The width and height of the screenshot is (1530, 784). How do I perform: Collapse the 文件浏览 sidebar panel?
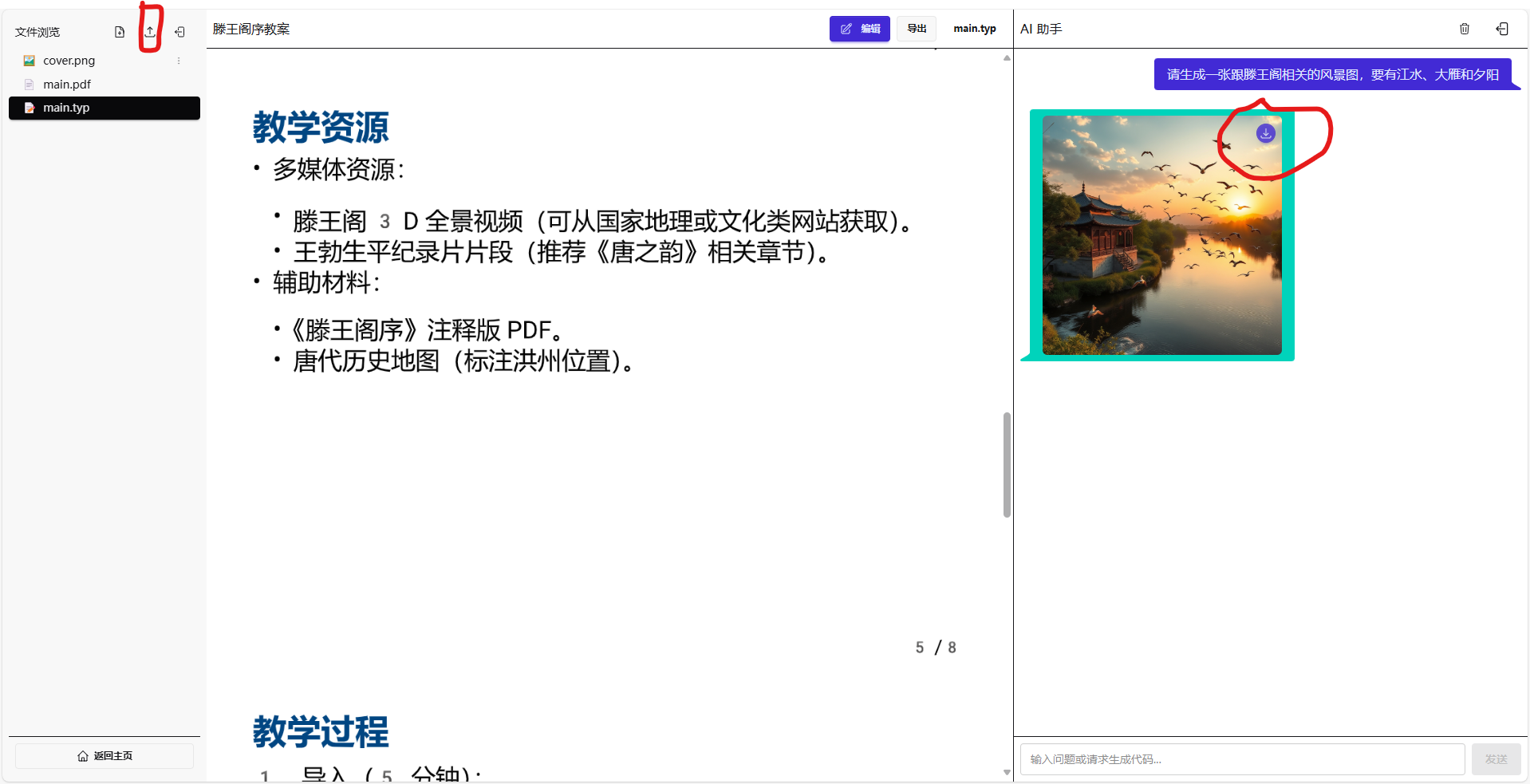tap(179, 32)
